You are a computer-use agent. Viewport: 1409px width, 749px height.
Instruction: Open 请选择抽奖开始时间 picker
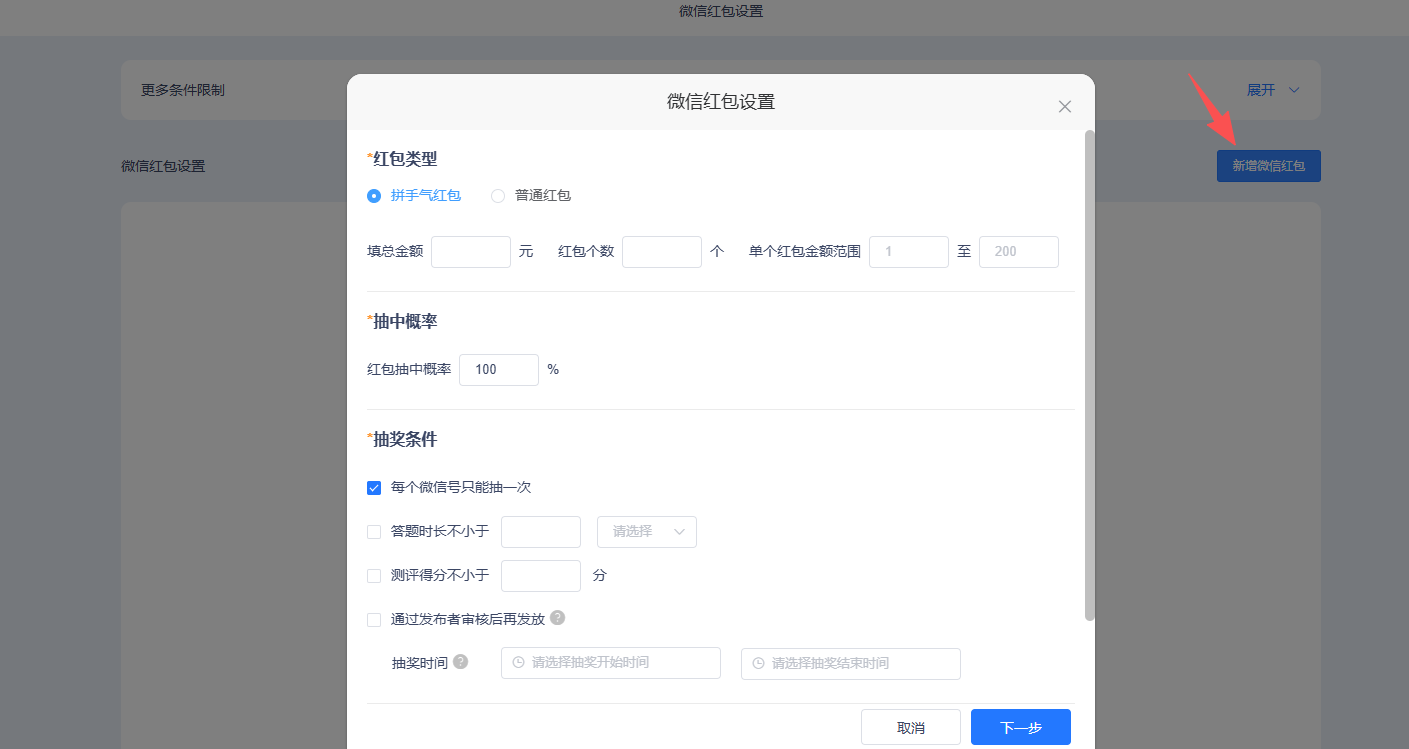(611, 663)
